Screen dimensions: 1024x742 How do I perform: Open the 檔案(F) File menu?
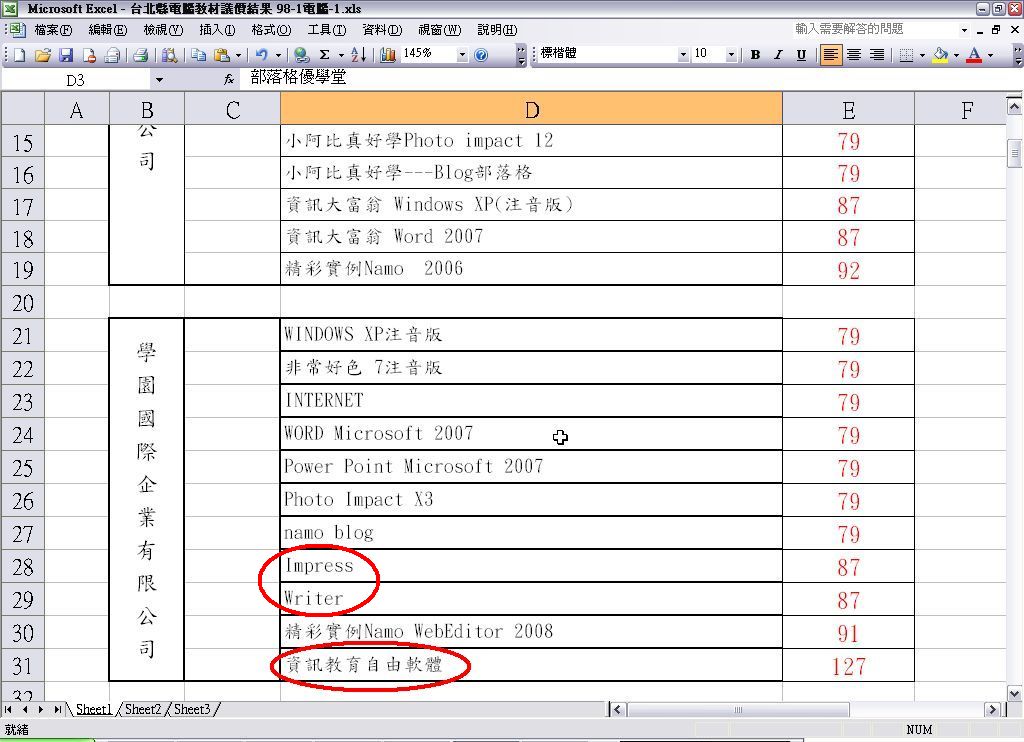54,30
